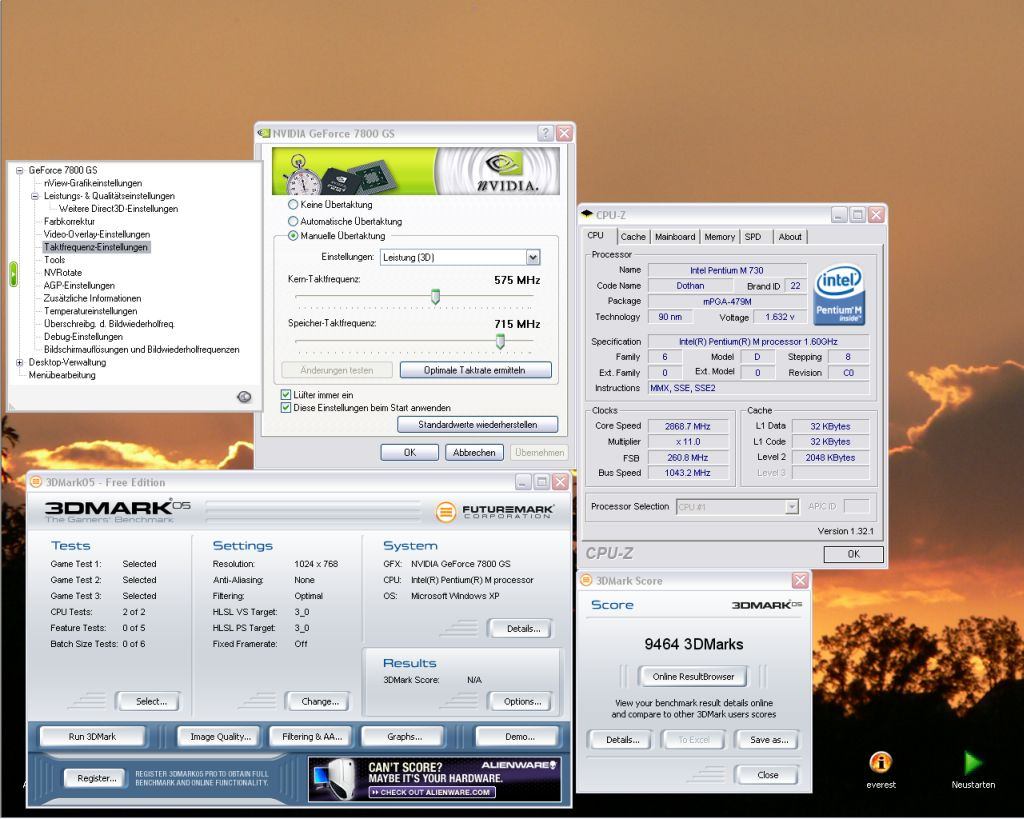Click the green side handle of NVIDIA tree panel
The image size is (1024, 819).
pyautogui.click(x=13, y=274)
